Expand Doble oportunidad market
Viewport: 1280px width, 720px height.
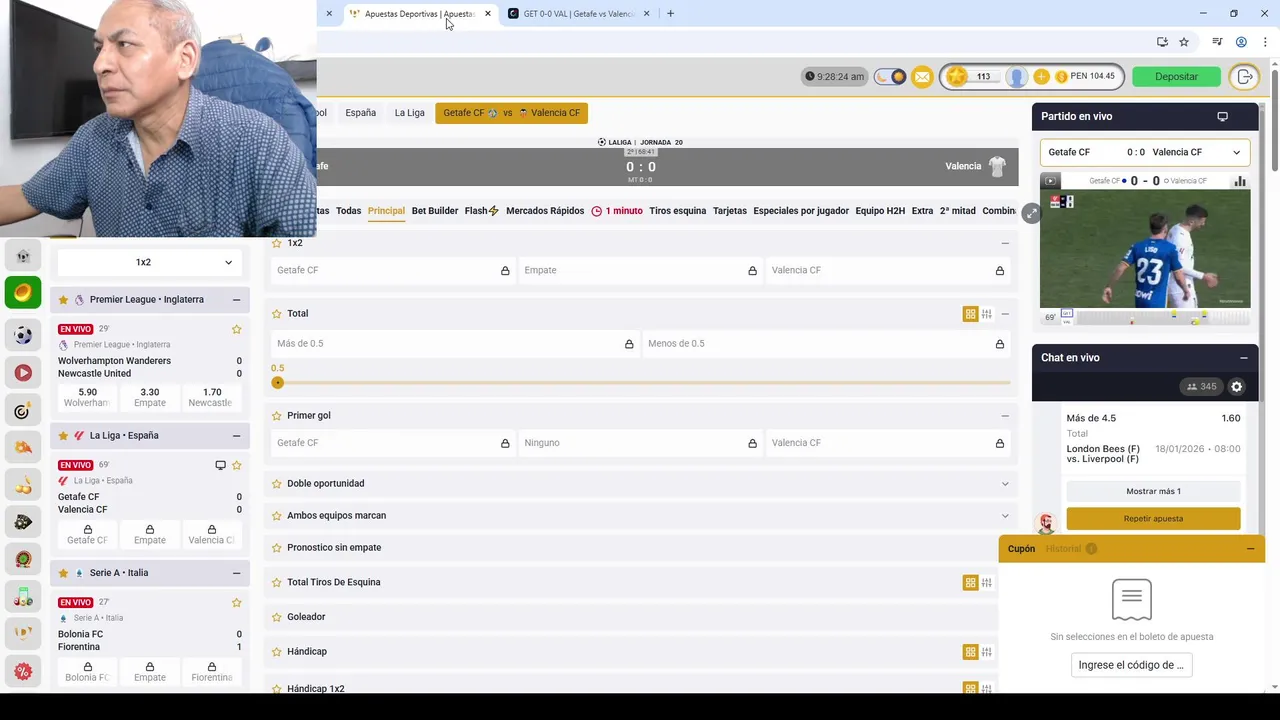point(1005,483)
